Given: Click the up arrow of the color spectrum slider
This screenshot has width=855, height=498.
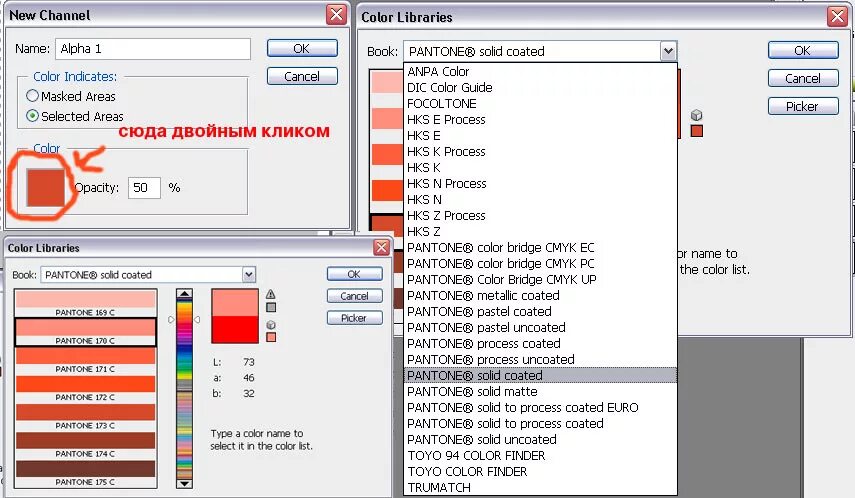Looking at the screenshot, I should [184, 294].
